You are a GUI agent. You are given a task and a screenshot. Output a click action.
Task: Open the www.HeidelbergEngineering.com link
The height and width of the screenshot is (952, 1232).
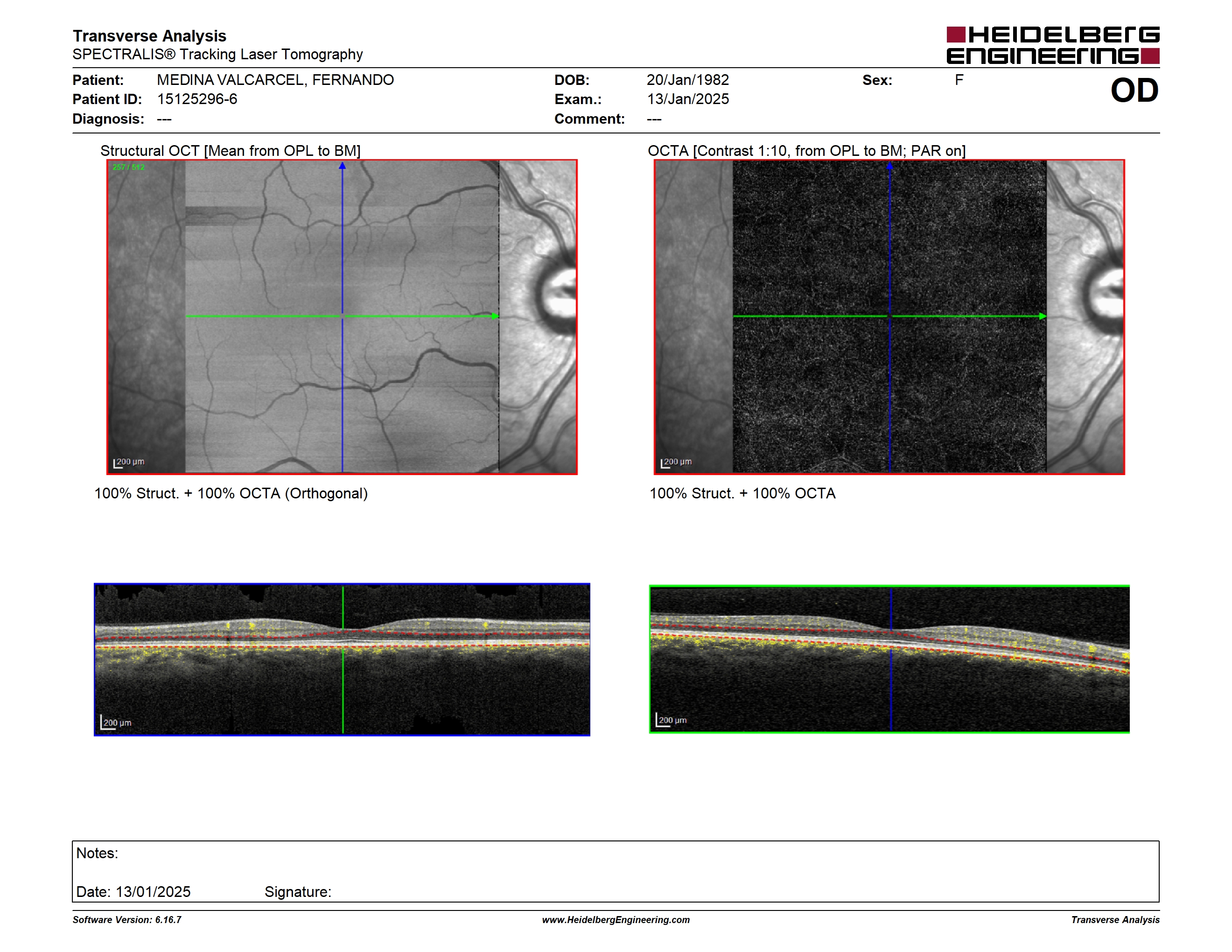tap(616, 920)
